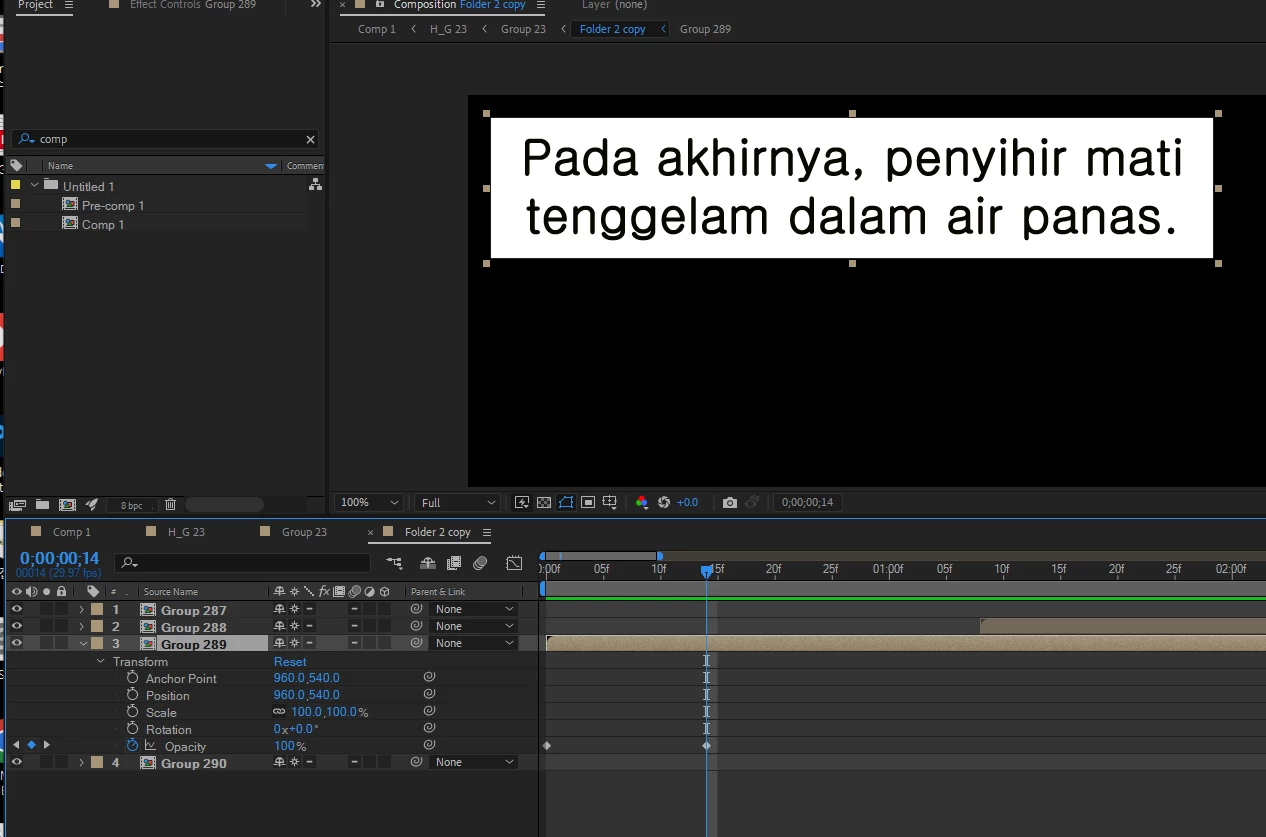Image resolution: width=1266 pixels, height=837 pixels.
Task: Collapse Group 289 layer properties
Action: [83, 644]
